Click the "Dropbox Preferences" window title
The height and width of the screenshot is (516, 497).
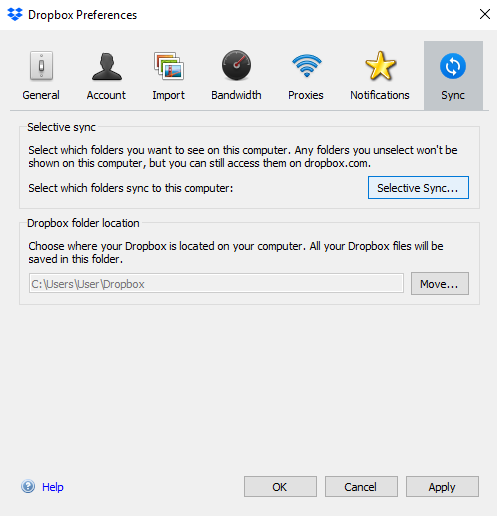pyautogui.click(x=82, y=15)
